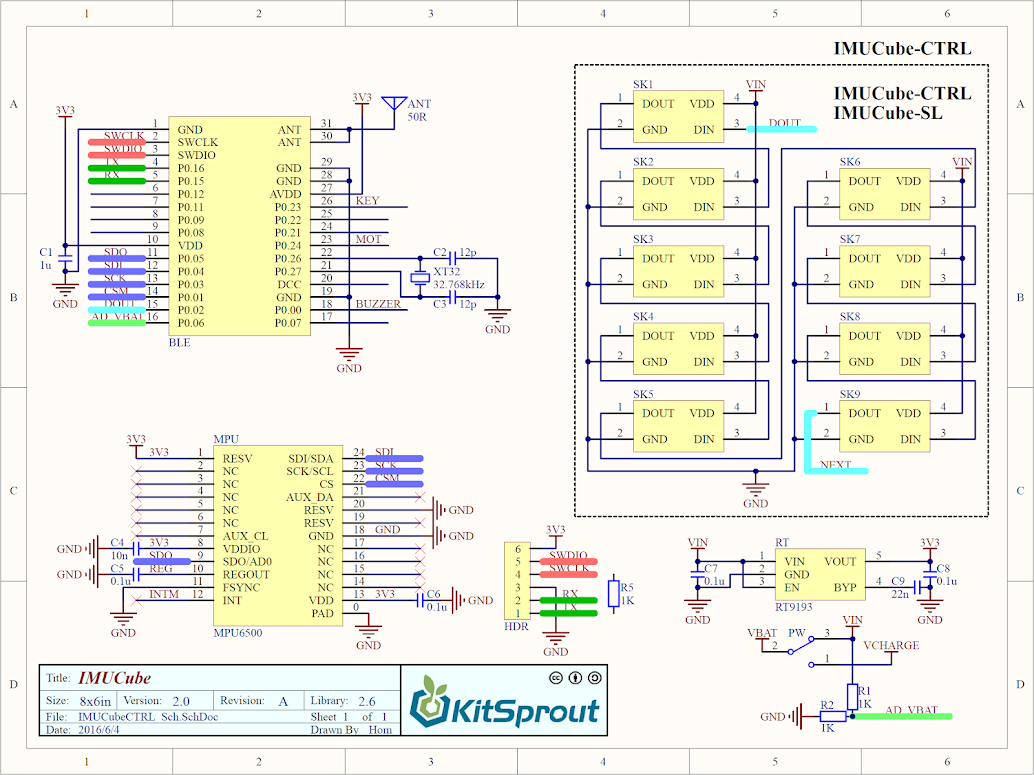Click the KitSprout logo

[504, 702]
